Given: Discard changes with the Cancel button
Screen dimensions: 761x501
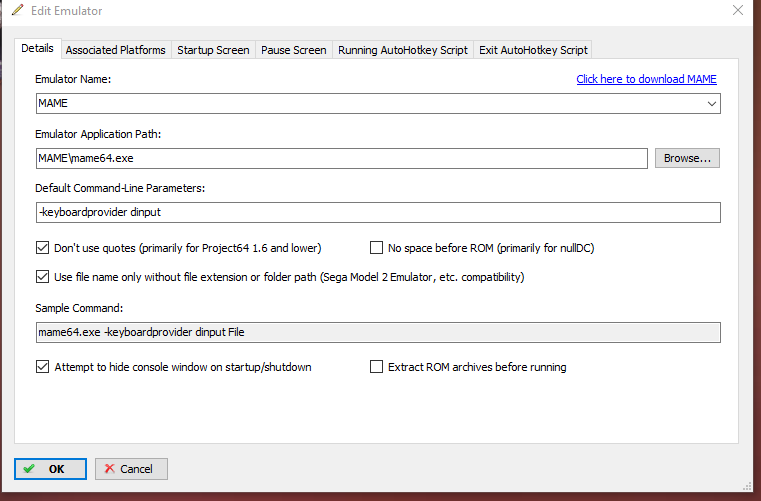Looking at the screenshot, I should 131,469.
